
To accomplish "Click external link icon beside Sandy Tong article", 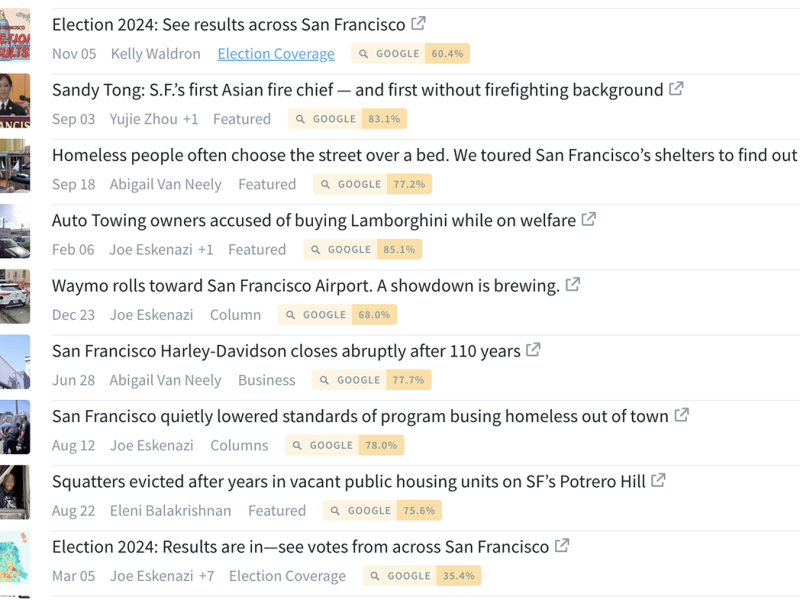I will tap(676, 88).
